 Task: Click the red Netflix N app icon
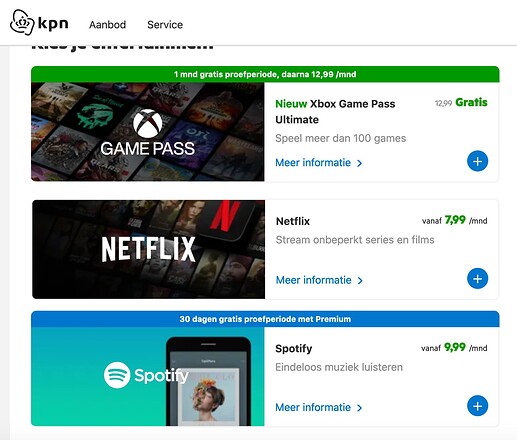224,217
